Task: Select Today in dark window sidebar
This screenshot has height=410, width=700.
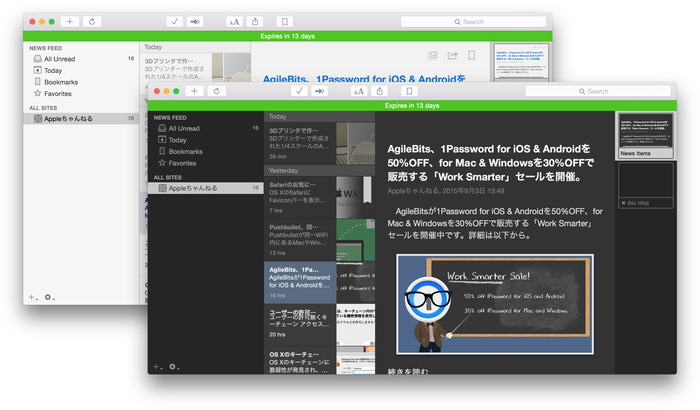Action: (x=206, y=140)
